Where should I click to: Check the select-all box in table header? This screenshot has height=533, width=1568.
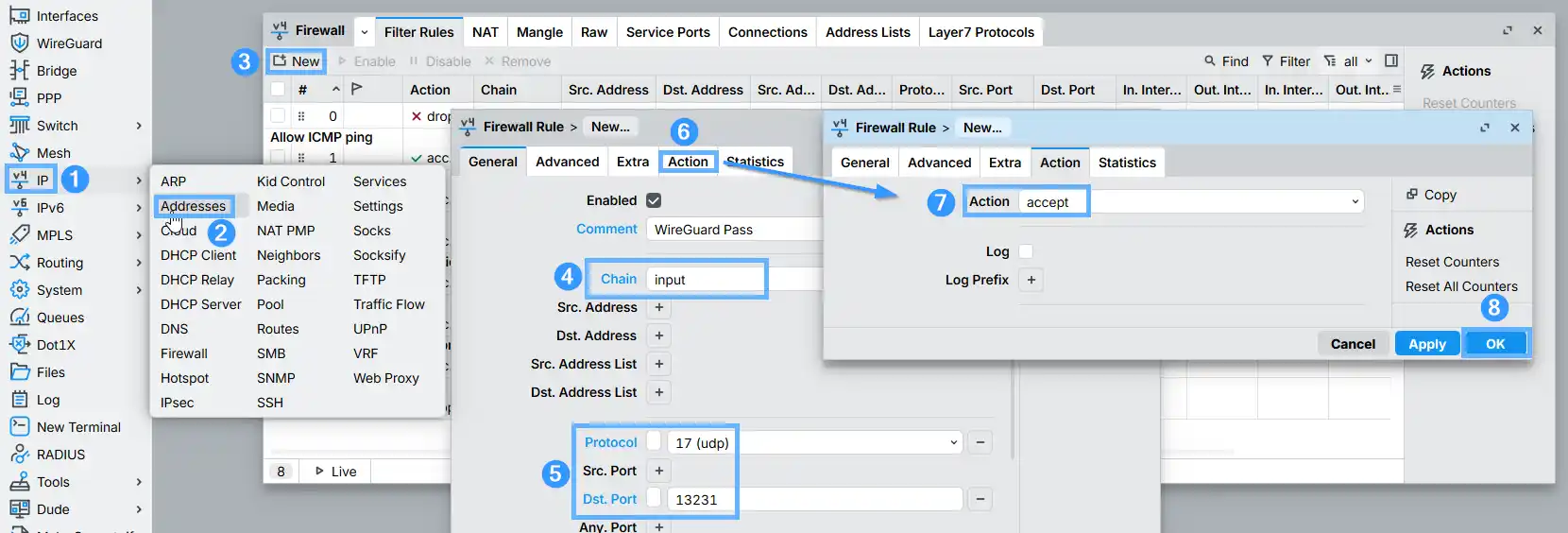point(278,90)
